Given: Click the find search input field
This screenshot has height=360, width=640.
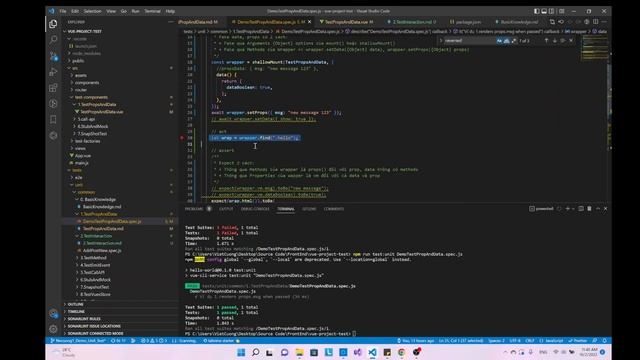Looking at the screenshot, I should 469,40.
